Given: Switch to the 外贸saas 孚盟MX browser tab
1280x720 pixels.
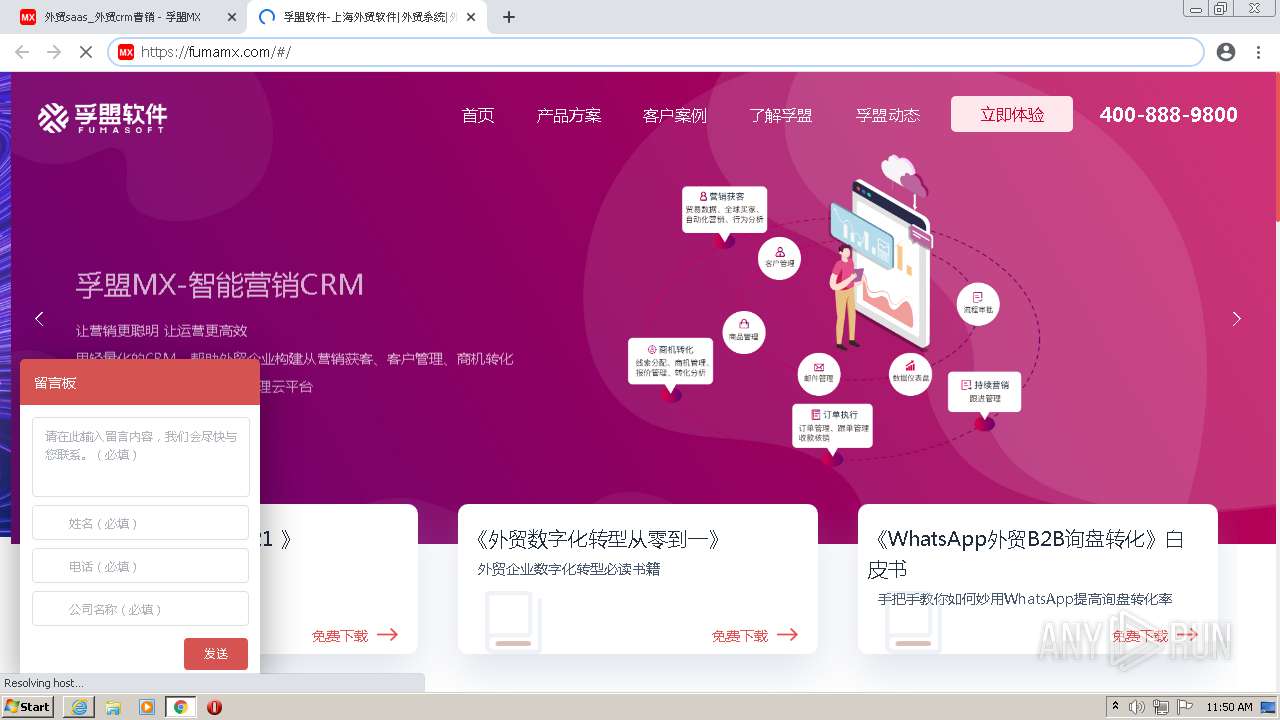Looking at the screenshot, I should coord(122,17).
